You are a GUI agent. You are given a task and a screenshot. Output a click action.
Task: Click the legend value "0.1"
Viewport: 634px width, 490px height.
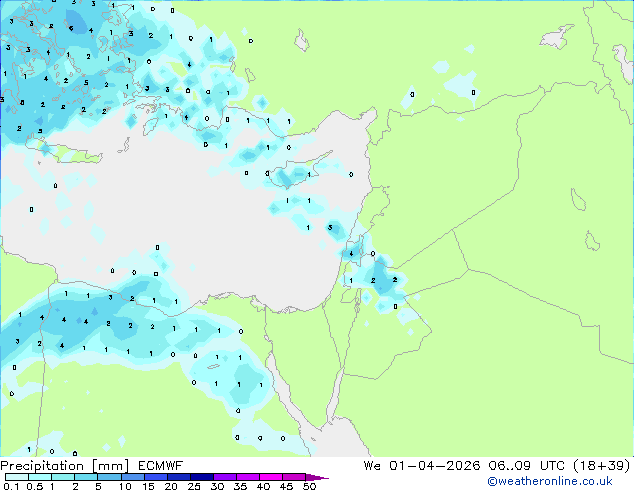[x=10, y=486]
